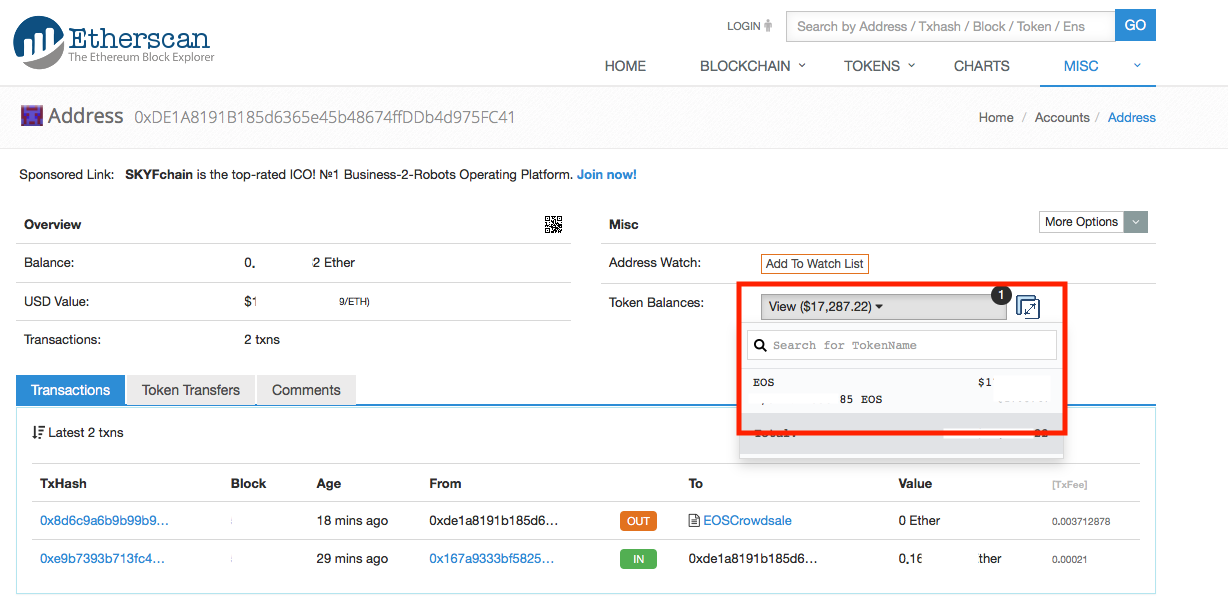This screenshot has width=1228, height=616.
Task: Click the full address text in header
Action: [325, 117]
